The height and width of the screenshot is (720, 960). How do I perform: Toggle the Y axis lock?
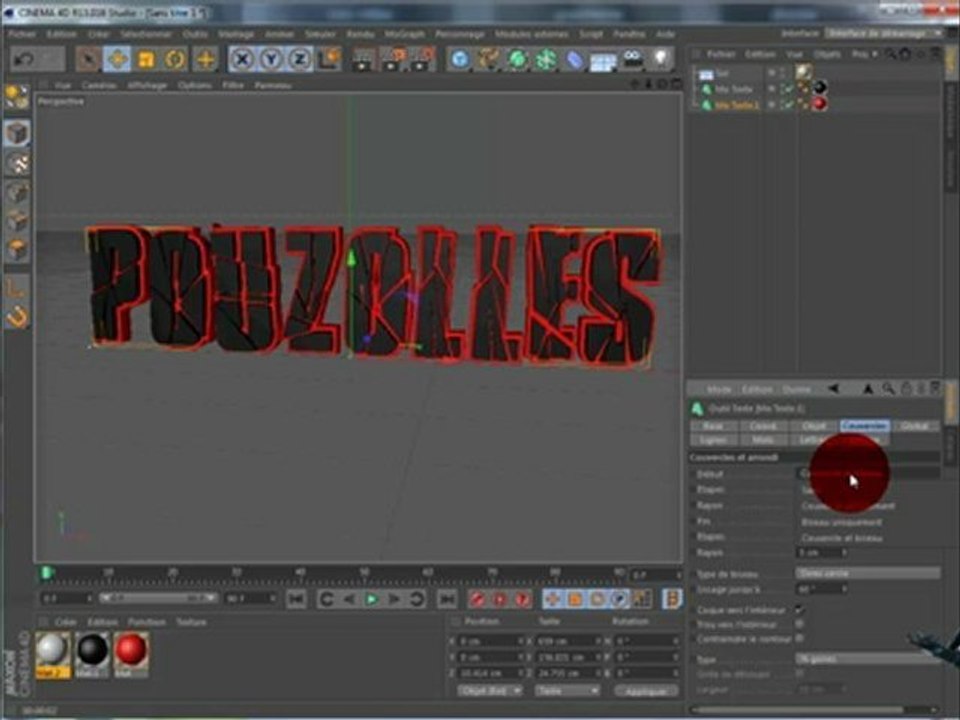271,59
